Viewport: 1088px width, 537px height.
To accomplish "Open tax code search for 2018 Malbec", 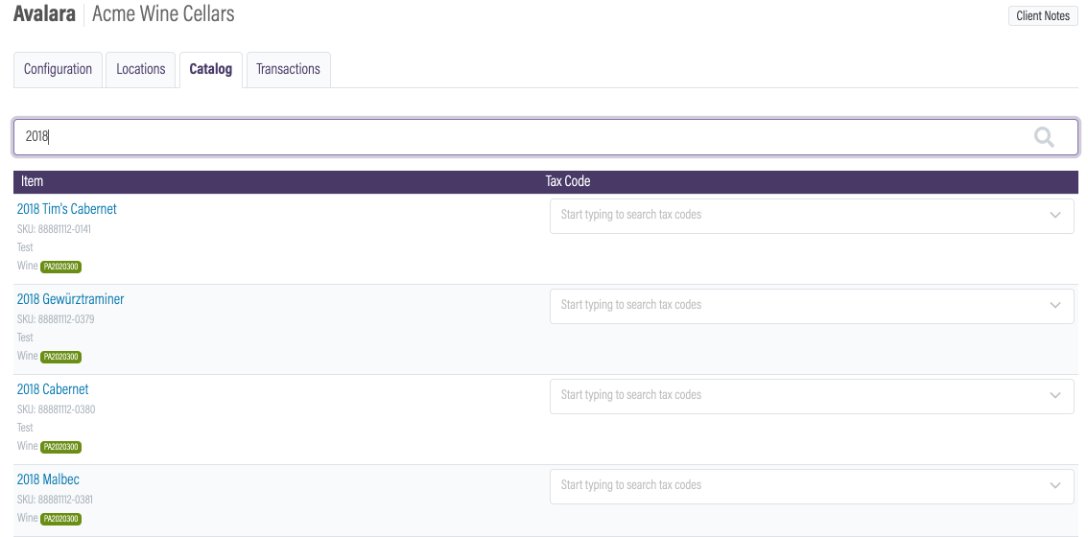I will [x=812, y=486].
